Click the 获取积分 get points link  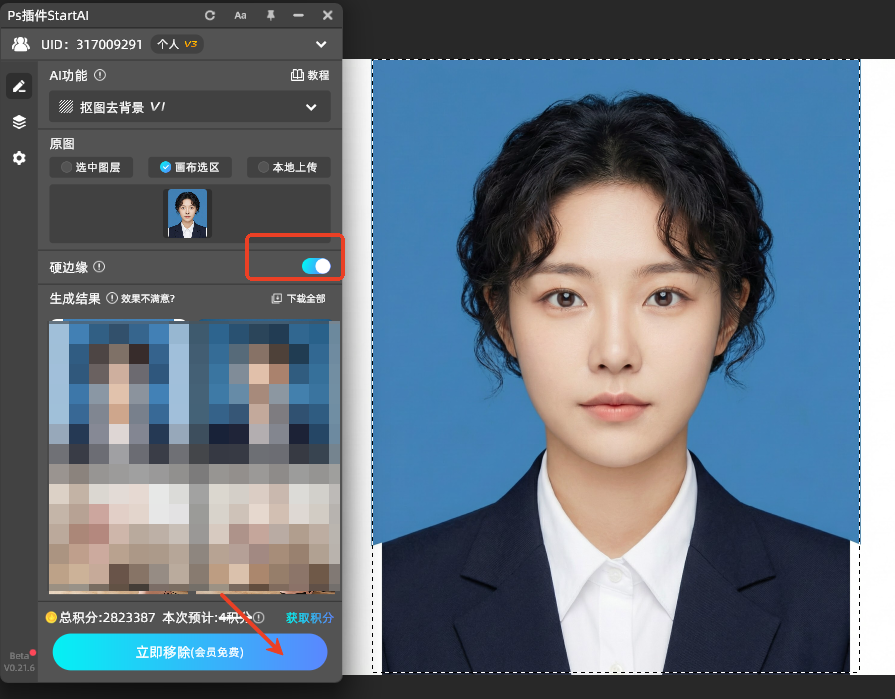[309, 618]
